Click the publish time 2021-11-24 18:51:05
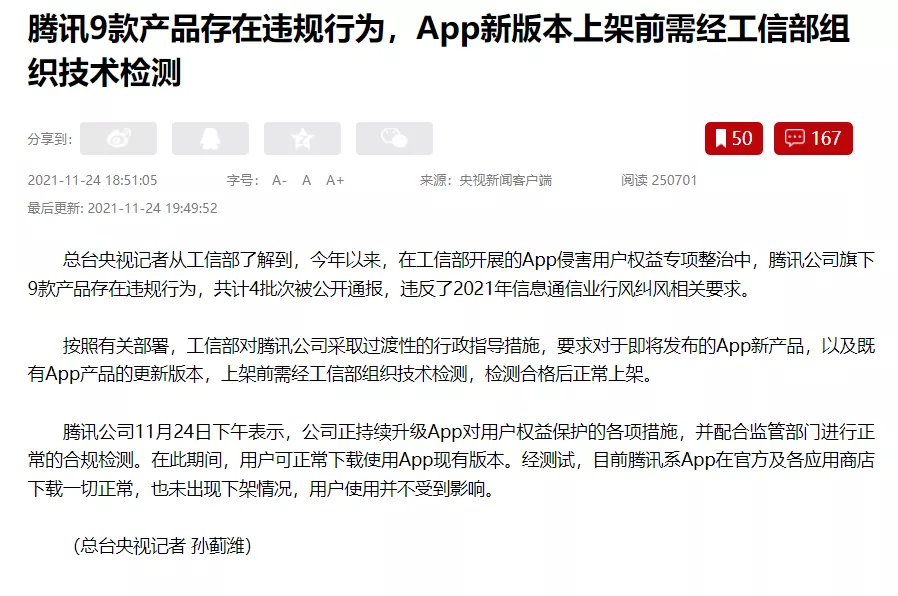The width and height of the screenshot is (898, 596). click(92, 181)
